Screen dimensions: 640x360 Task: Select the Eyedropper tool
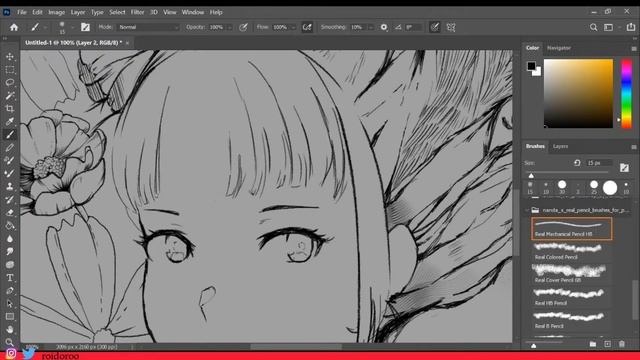[10, 122]
